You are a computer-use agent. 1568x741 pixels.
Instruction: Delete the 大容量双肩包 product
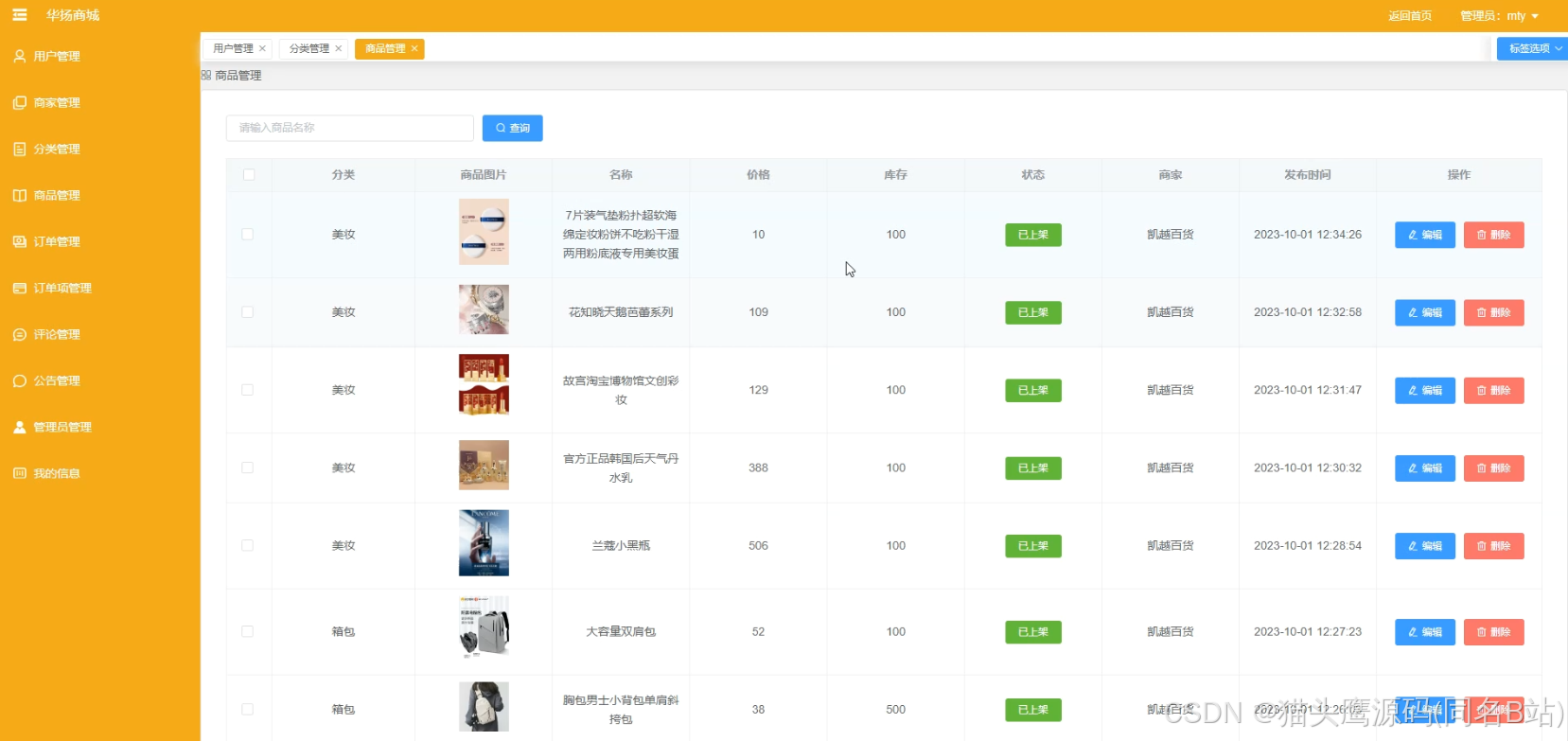pos(1493,631)
